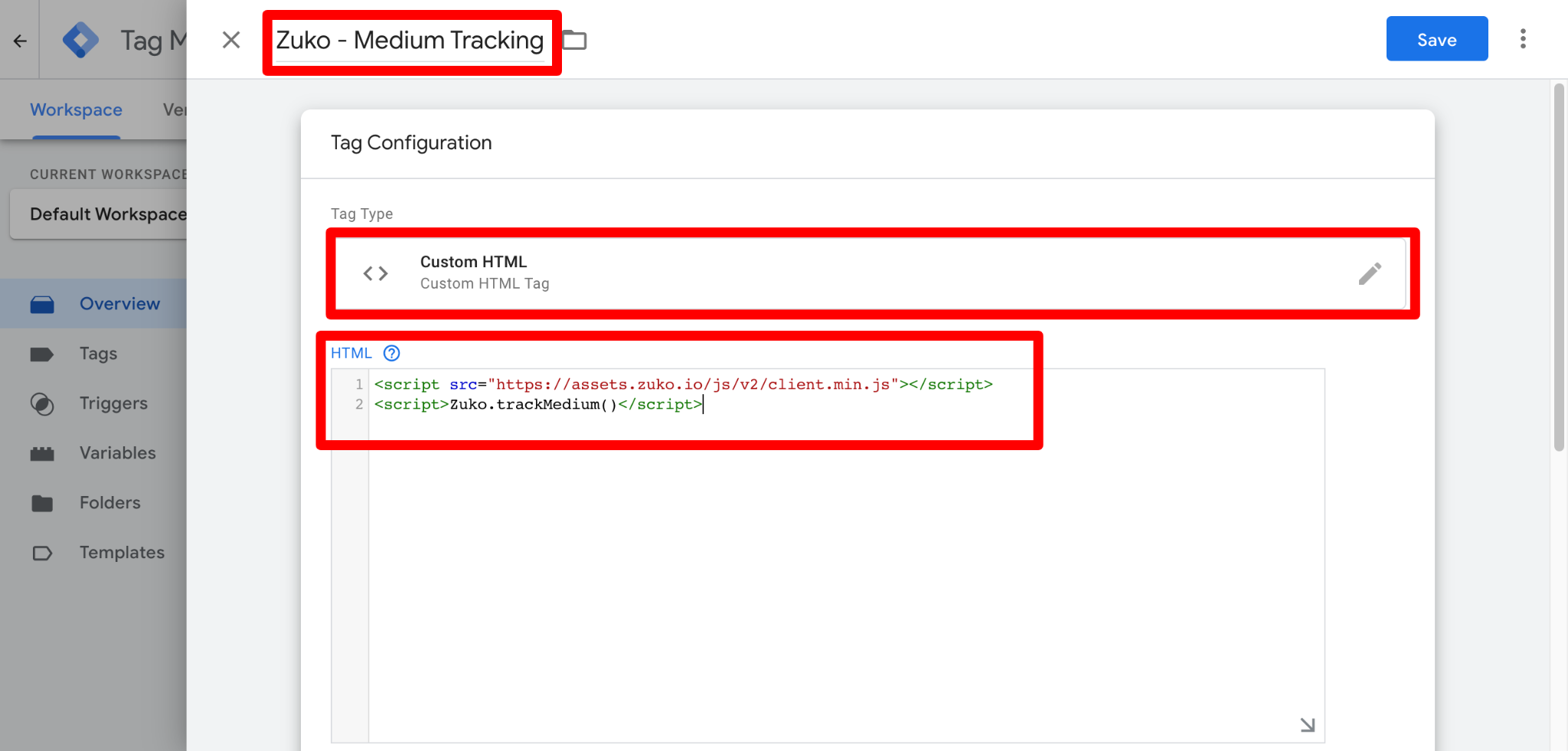The height and width of the screenshot is (751, 1568).
Task: Switch to the Workspace tab
Action: click(76, 109)
